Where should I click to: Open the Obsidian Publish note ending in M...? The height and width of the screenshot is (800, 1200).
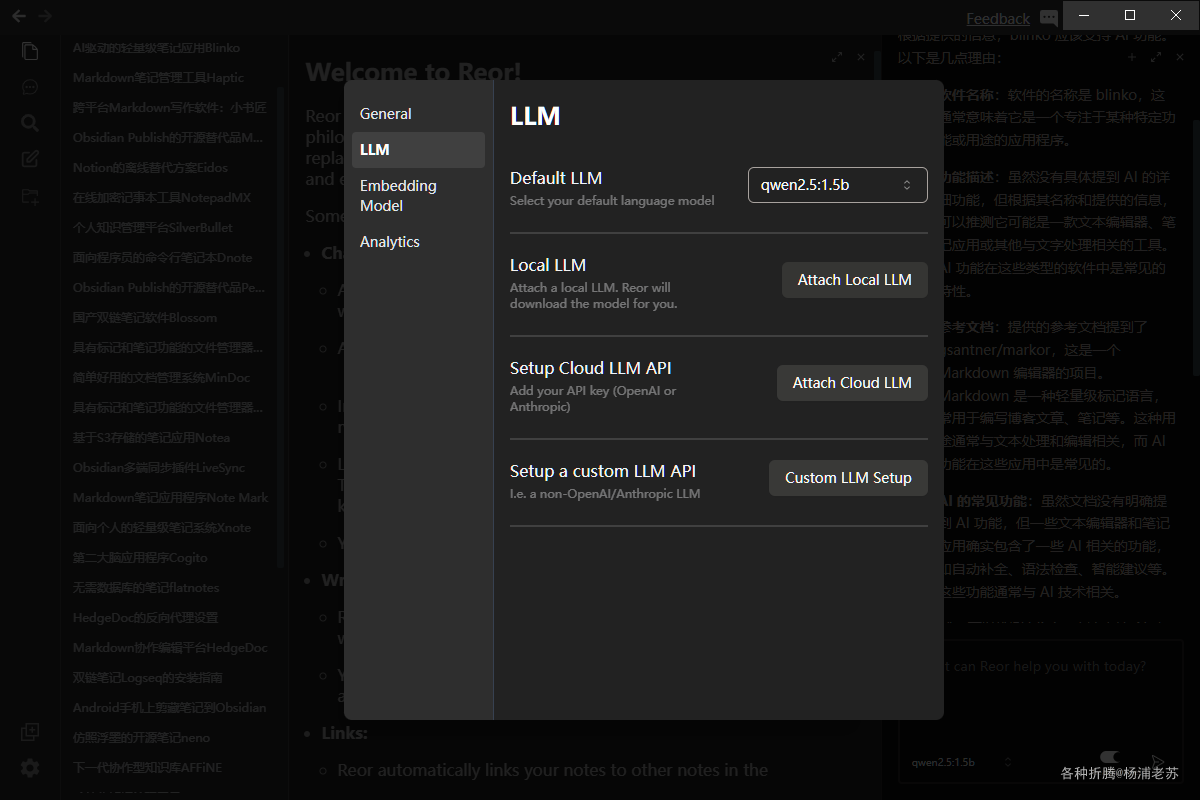pyautogui.click(x=167, y=138)
